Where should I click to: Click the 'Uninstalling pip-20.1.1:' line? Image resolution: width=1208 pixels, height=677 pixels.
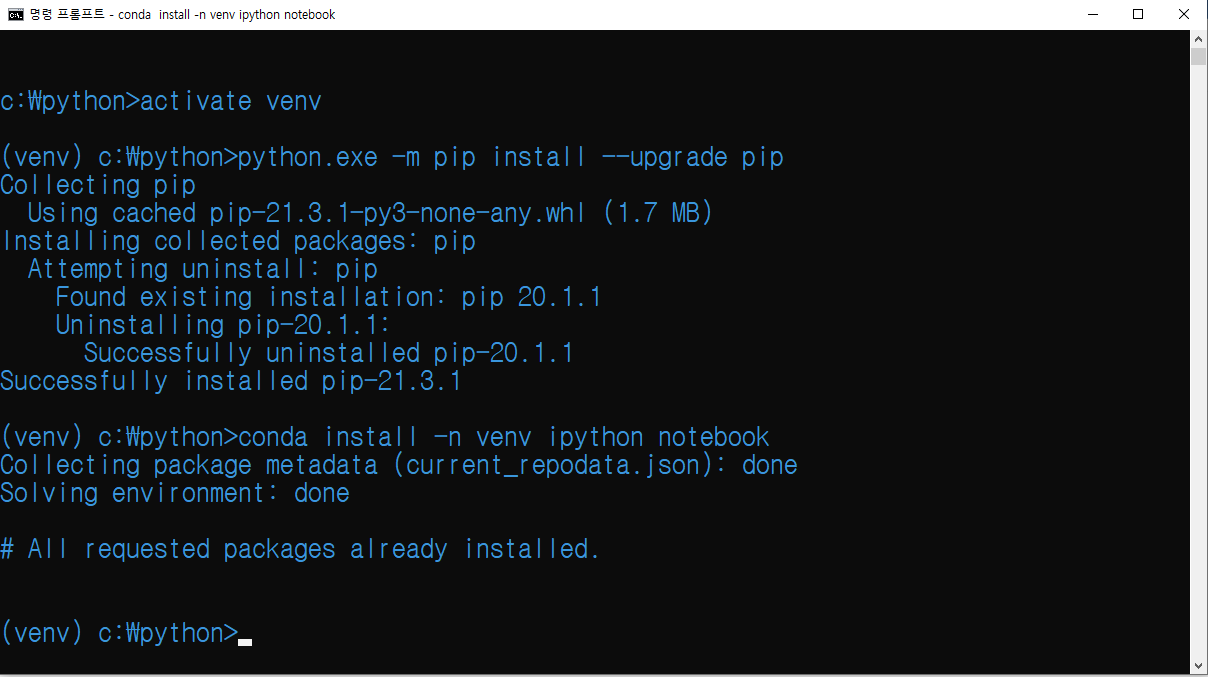pos(223,325)
